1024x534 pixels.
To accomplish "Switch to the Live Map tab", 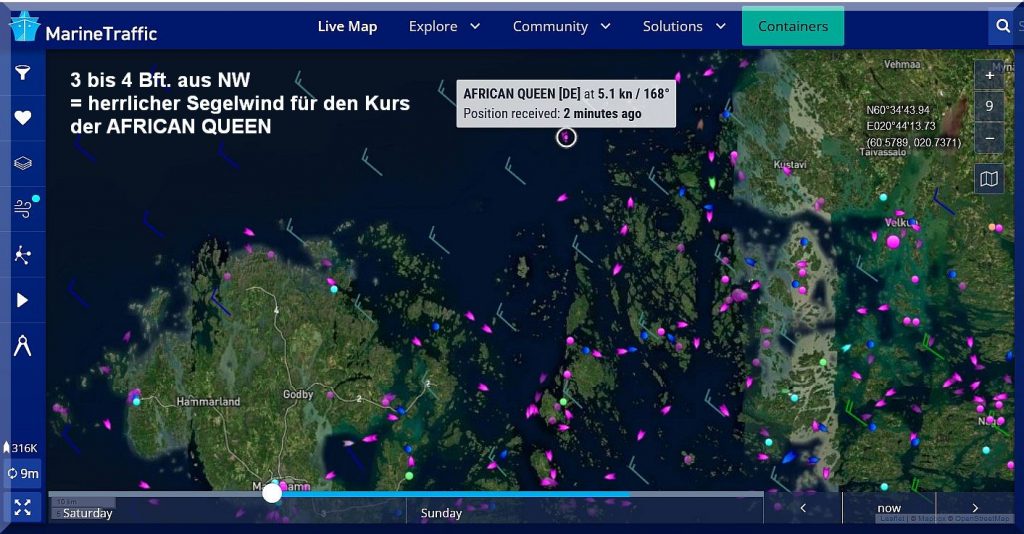I will click(x=347, y=27).
